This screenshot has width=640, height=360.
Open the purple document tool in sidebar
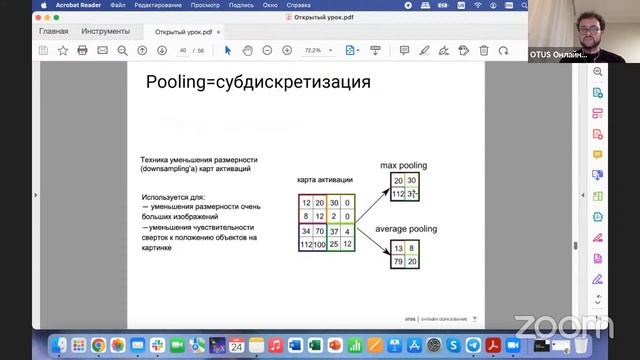[x=598, y=258]
